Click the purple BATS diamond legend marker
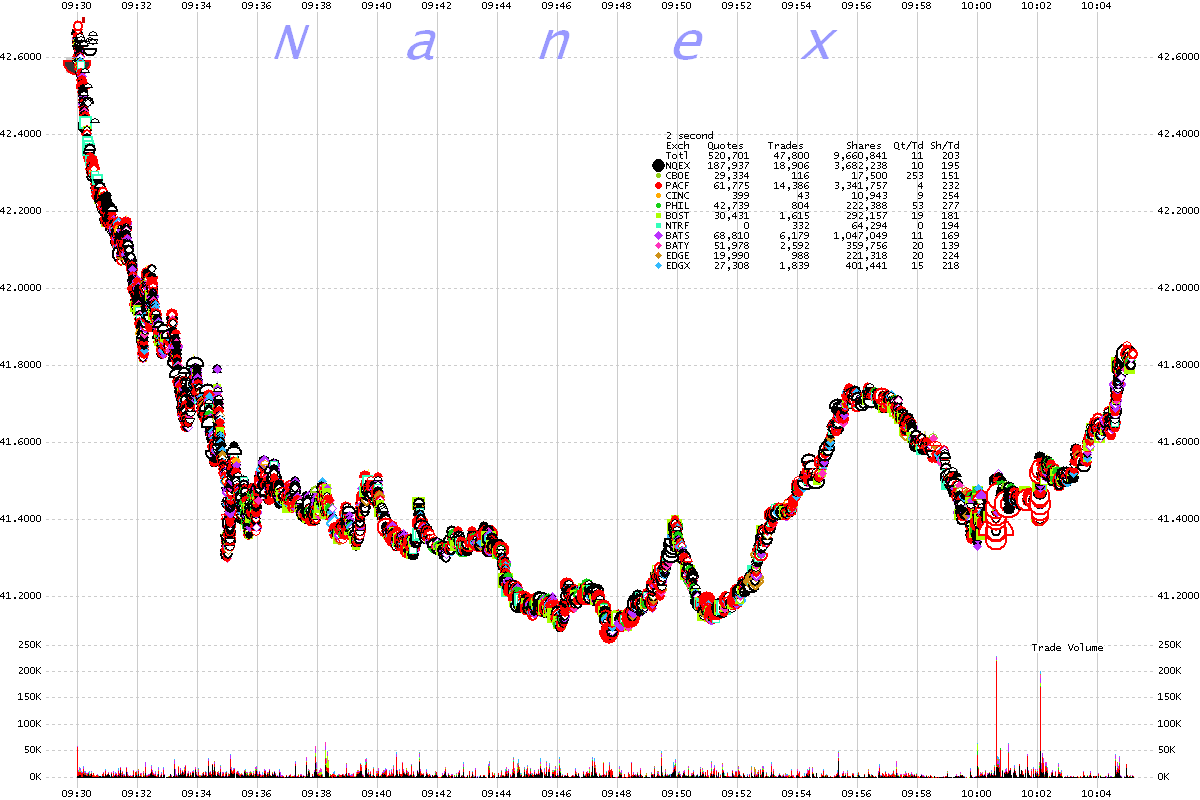This screenshot has height=800, width=1200. 658,235
